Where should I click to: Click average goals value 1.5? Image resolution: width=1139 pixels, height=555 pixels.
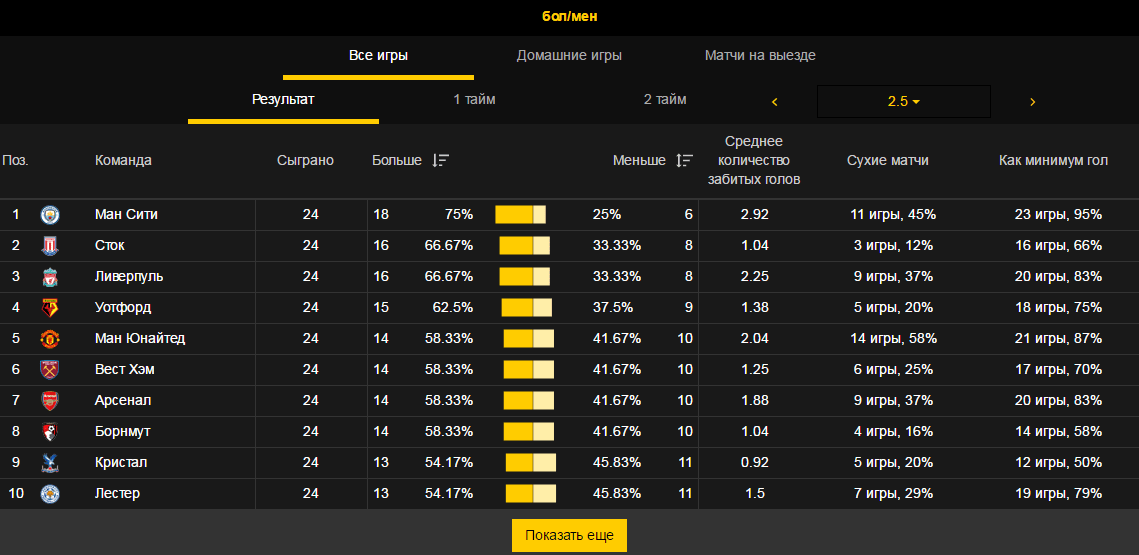click(x=755, y=494)
